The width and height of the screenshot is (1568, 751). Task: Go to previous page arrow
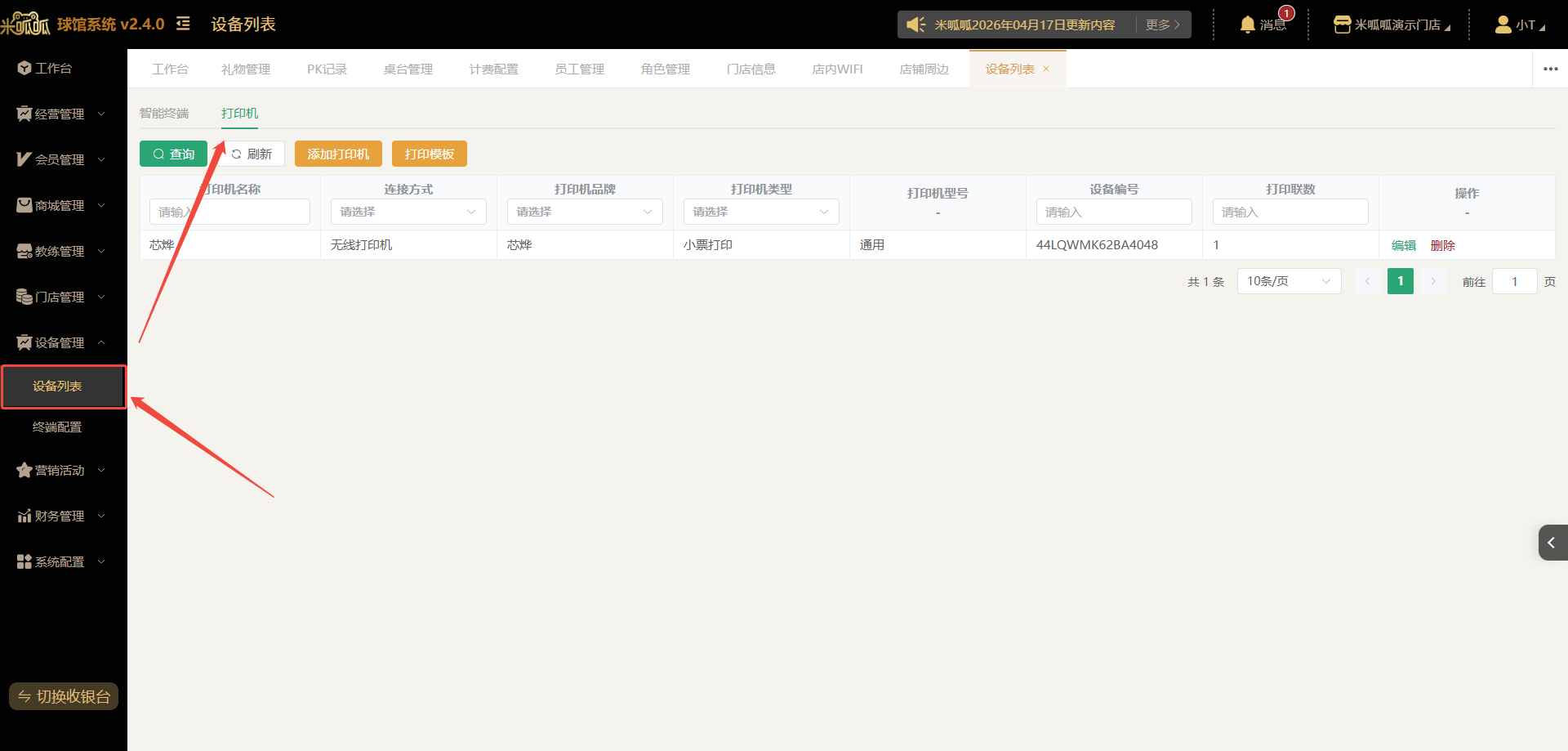(1367, 281)
